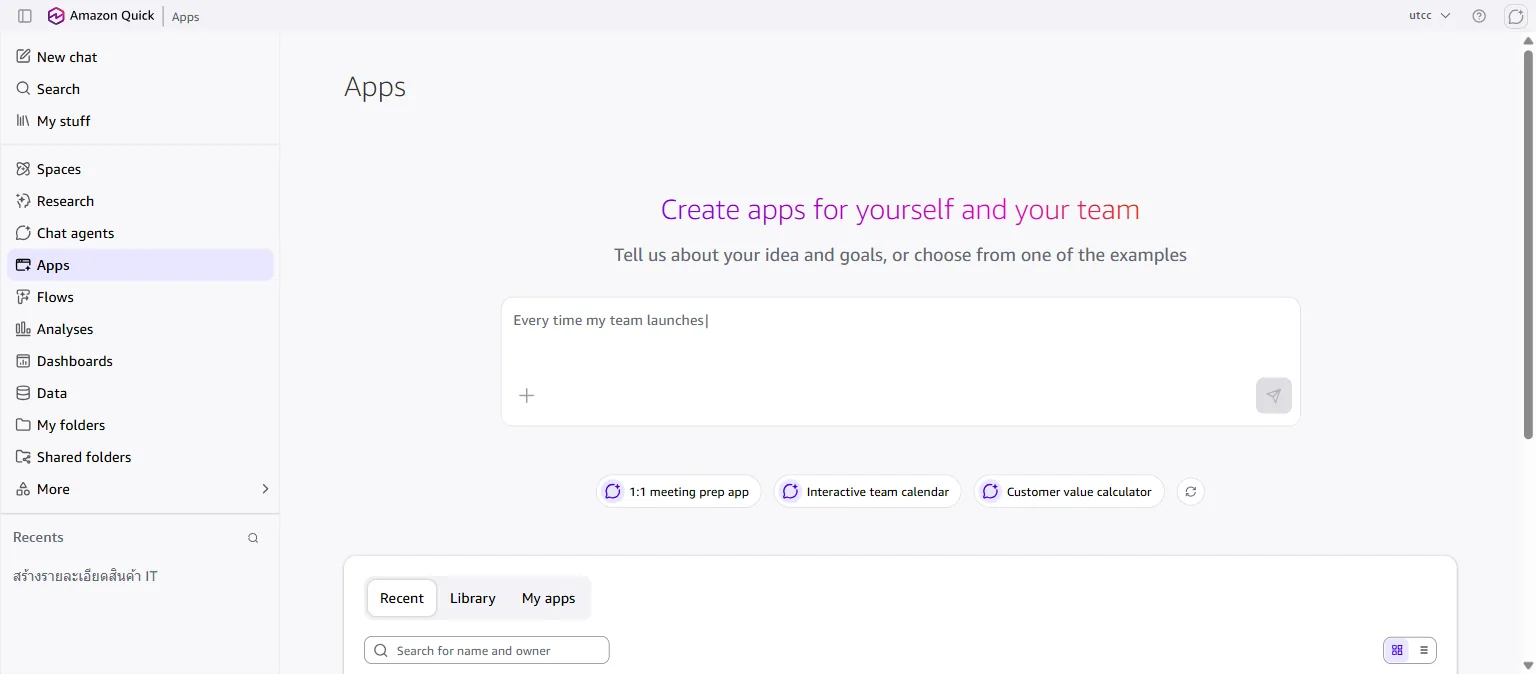Image resolution: width=1536 pixels, height=674 pixels.
Task: Open recent chat สร้างรายละเอียดสินค้า IT
Action: (x=85, y=576)
